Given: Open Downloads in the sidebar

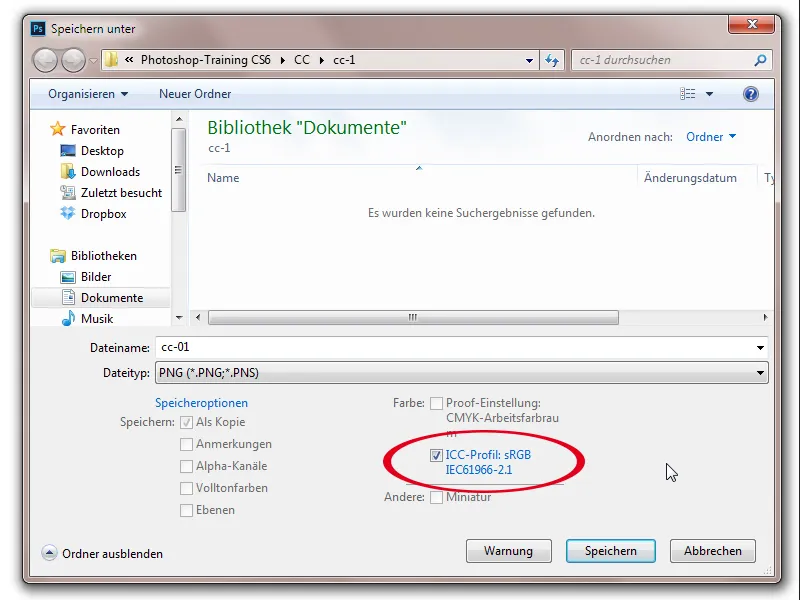Looking at the screenshot, I should point(100,172).
